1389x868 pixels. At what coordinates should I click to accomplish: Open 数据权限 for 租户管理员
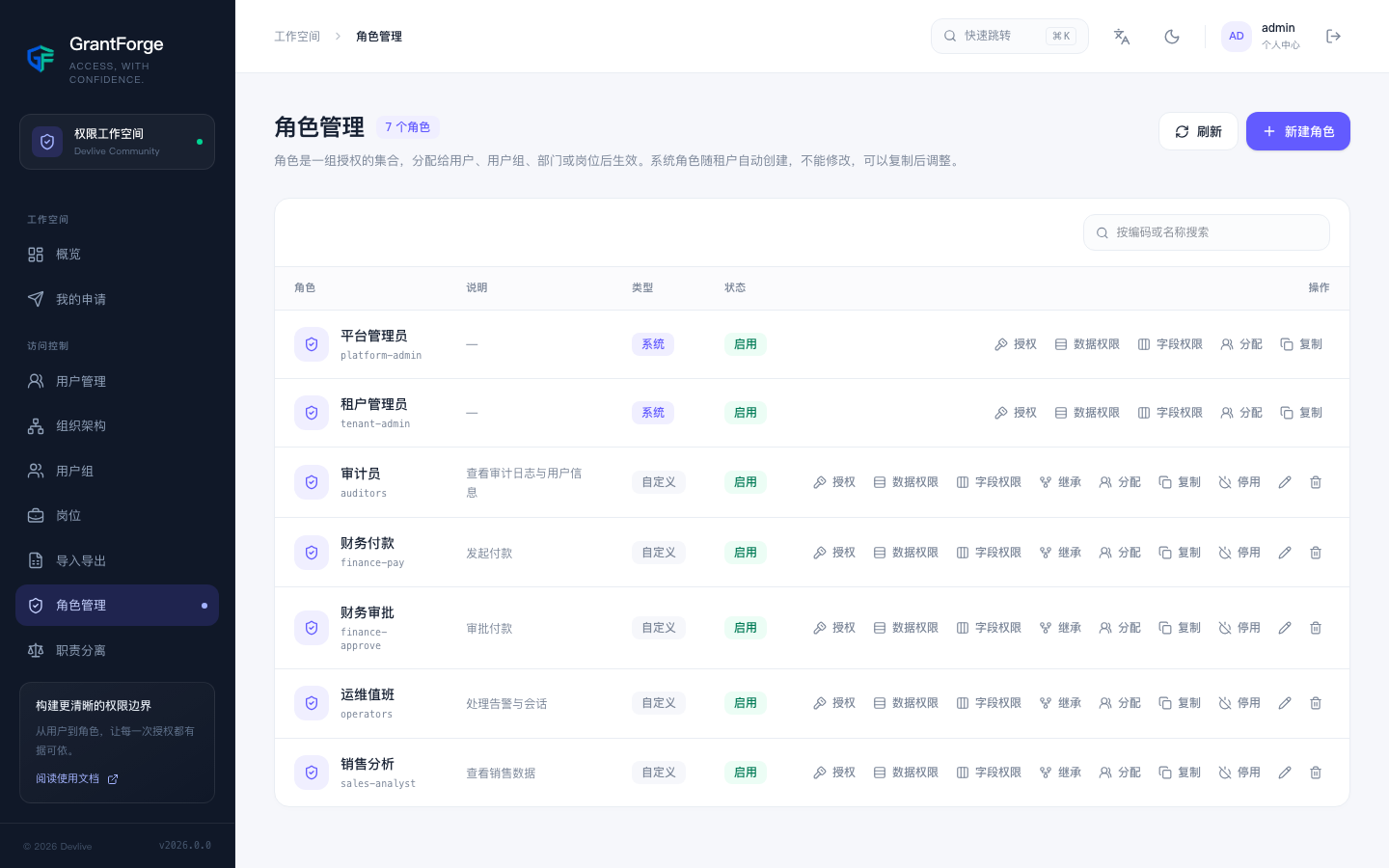1087,413
